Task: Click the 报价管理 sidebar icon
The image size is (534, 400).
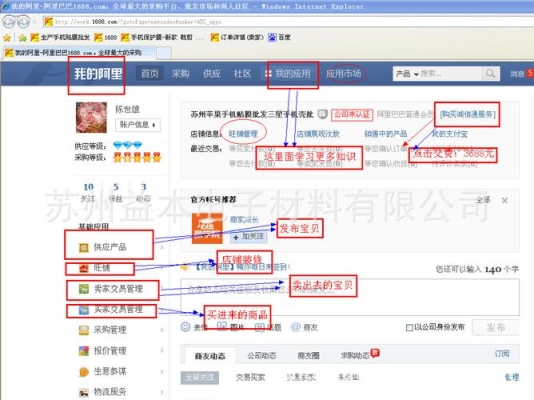Action: [84, 351]
